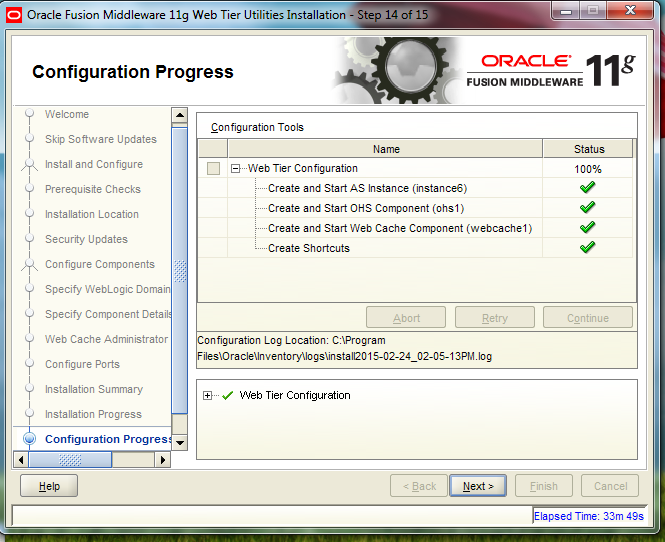Select the Installation Summary step
The height and width of the screenshot is (542, 665).
coord(94,389)
